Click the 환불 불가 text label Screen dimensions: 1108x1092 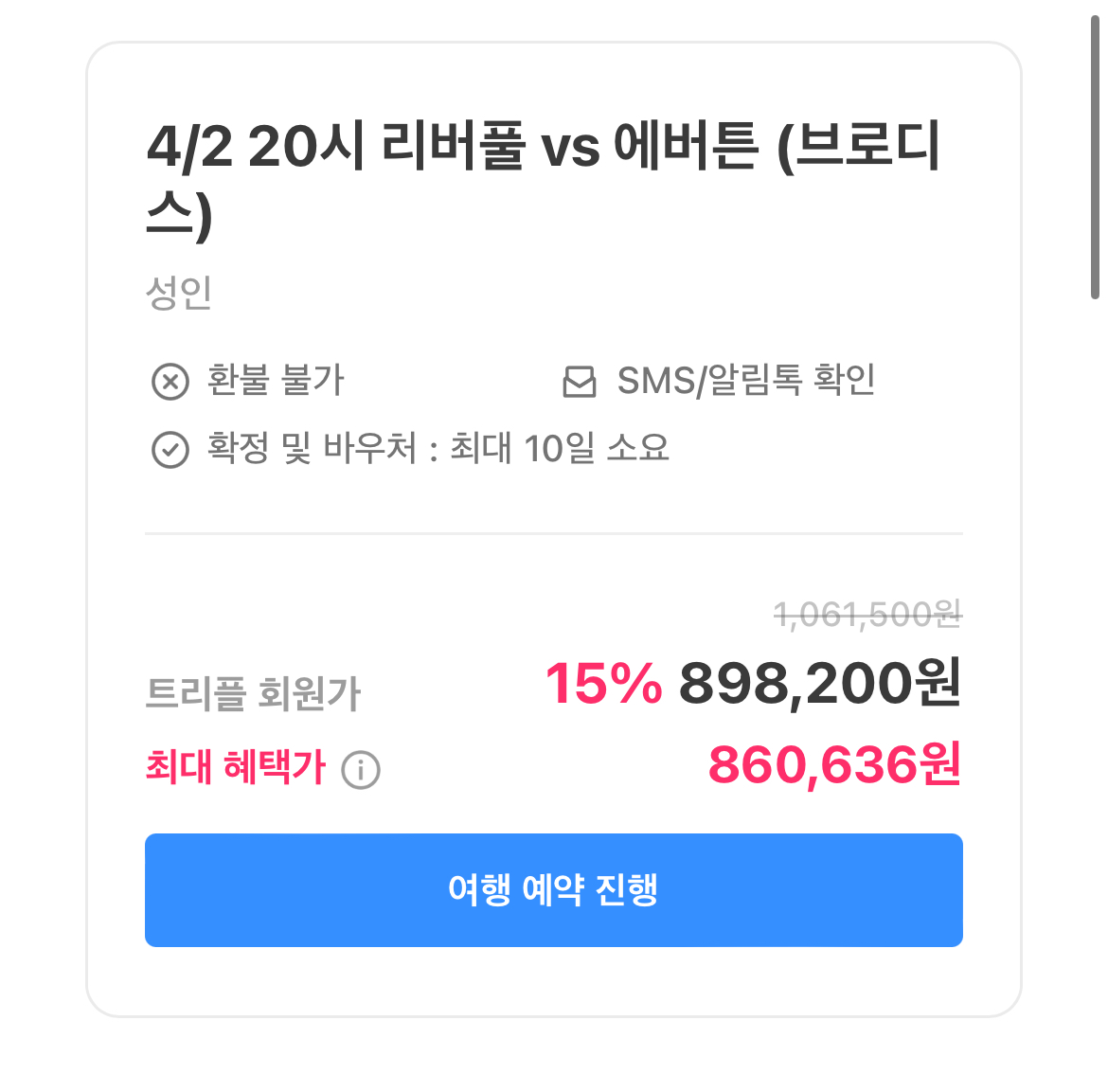click(x=276, y=381)
